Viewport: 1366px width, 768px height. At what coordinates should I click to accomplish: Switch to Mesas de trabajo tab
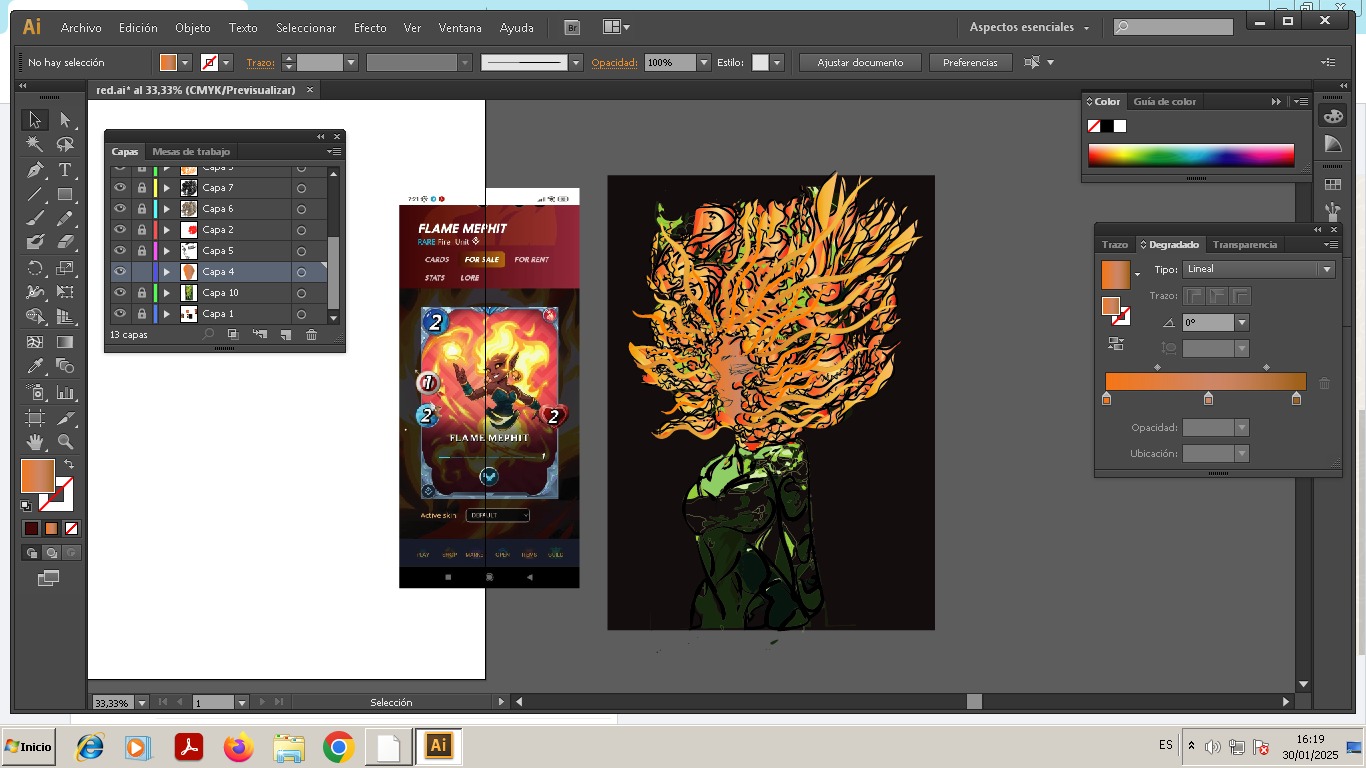pyautogui.click(x=191, y=152)
